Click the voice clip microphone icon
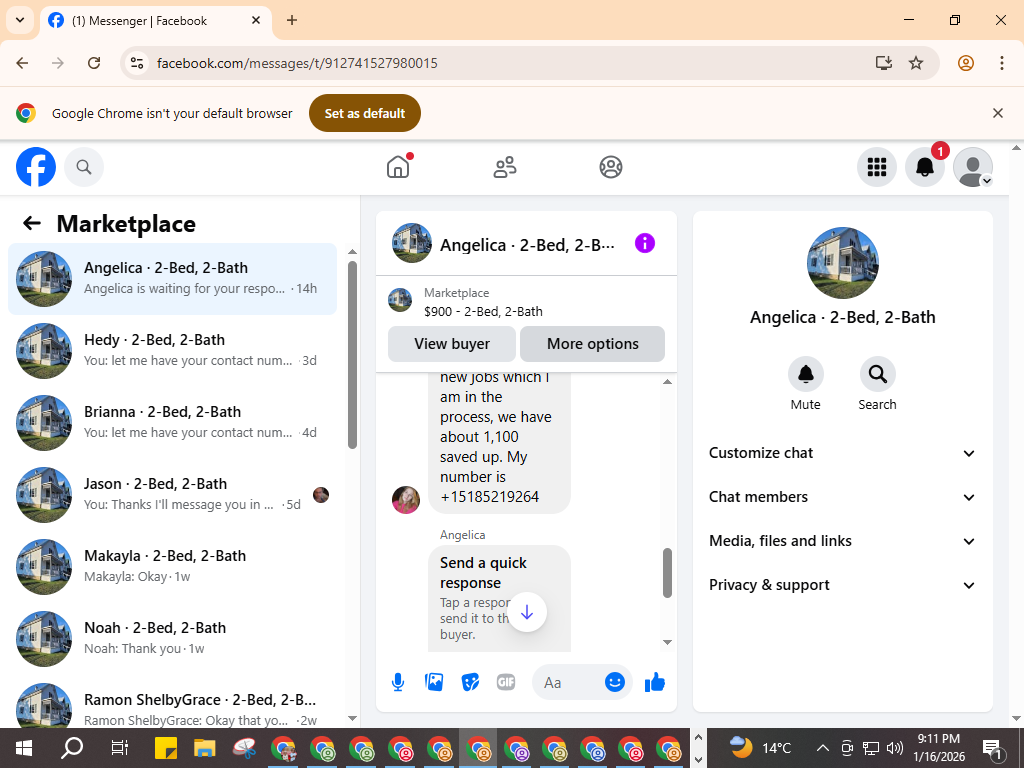Screen dimensions: 1024x768 coord(398,682)
